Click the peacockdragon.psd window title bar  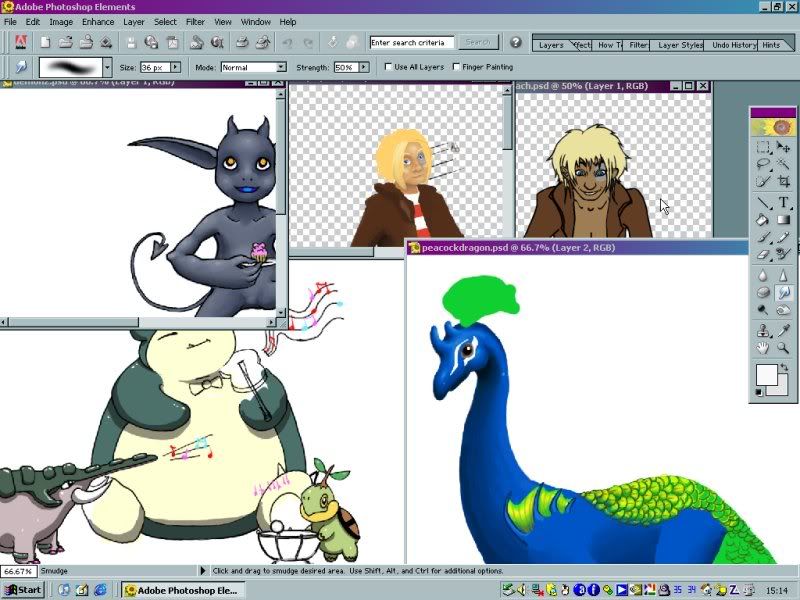point(577,247)
